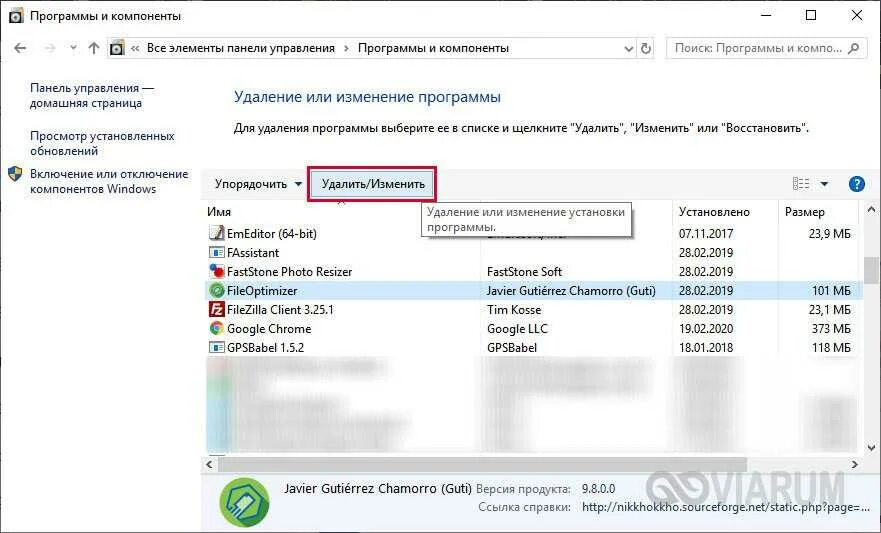Go back with the left arrow

pos(20,48)
